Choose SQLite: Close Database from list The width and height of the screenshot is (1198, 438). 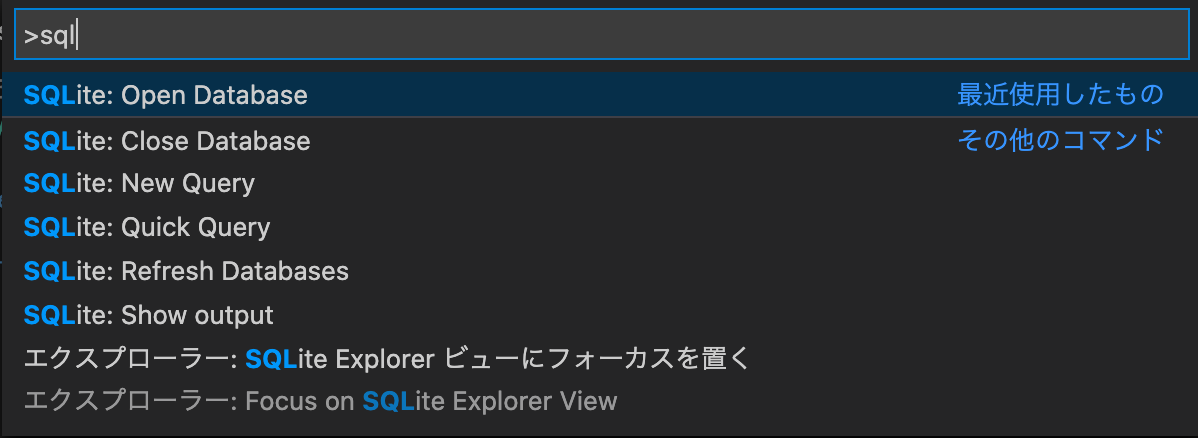point(599,141)
